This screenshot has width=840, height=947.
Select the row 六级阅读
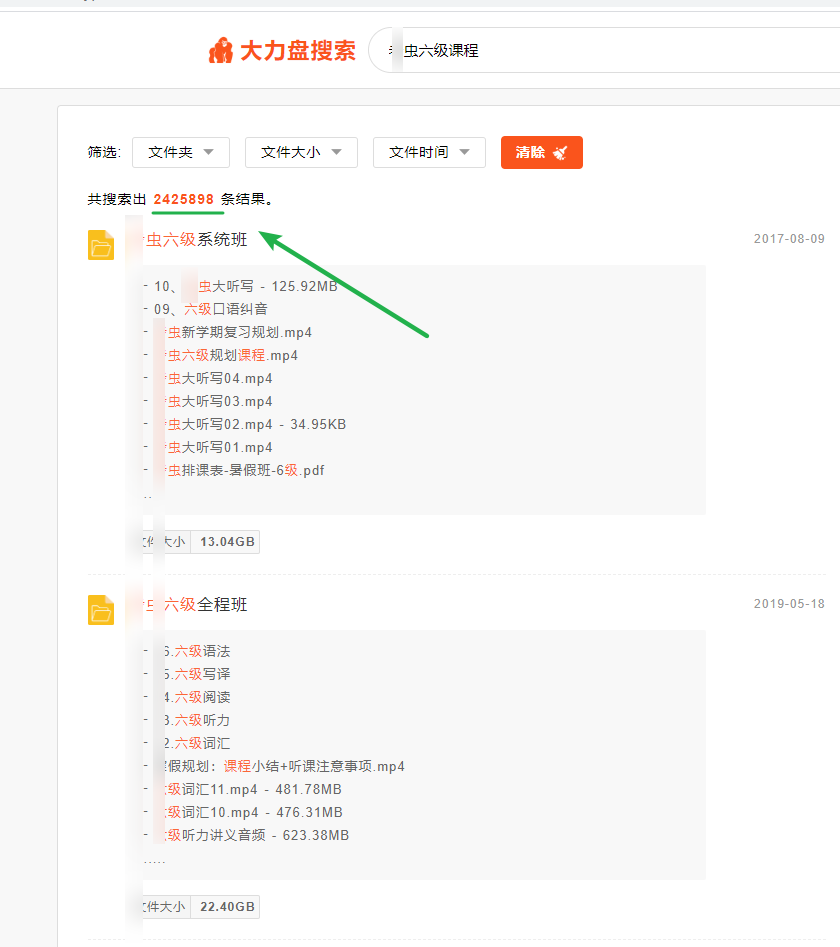point(197,697)
